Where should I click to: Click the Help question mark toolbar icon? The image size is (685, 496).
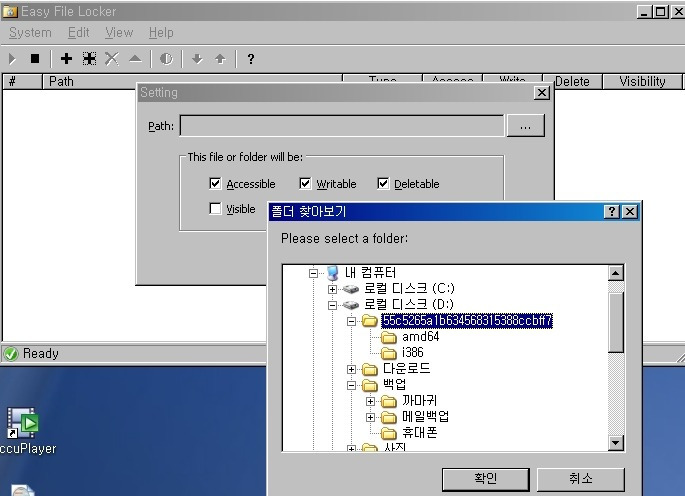251,59
